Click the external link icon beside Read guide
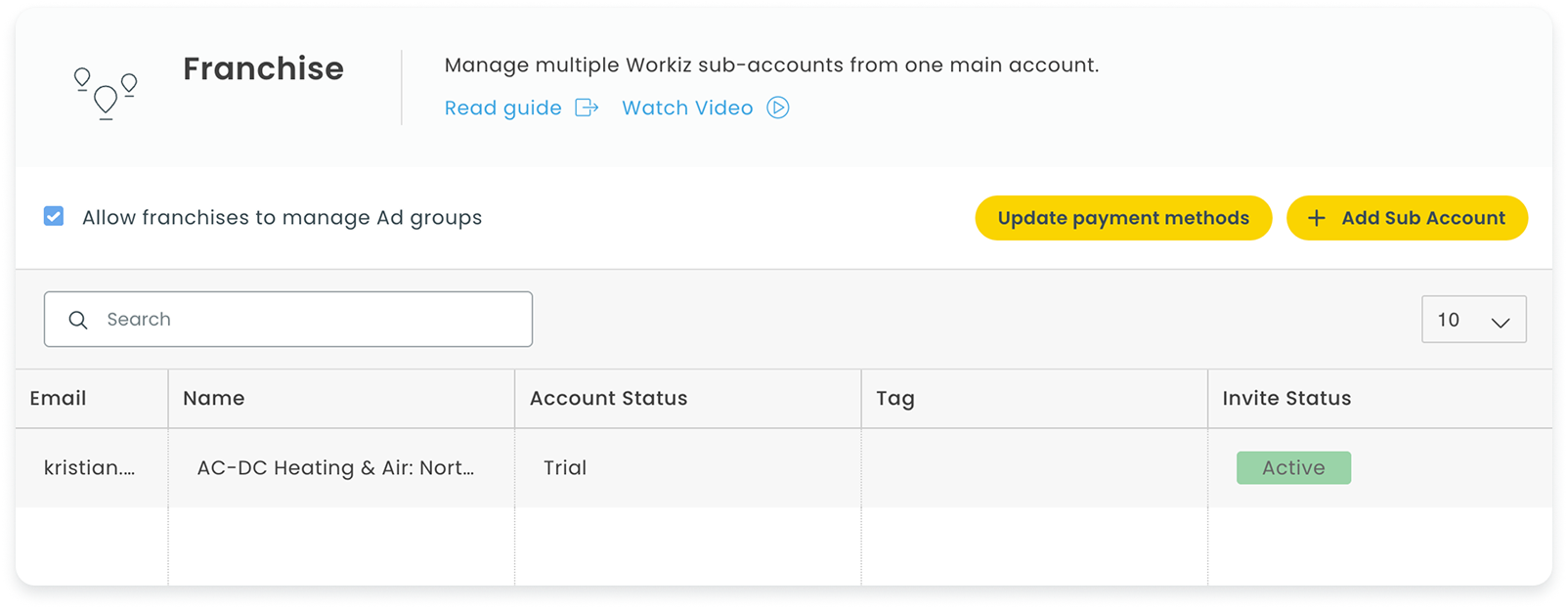This screenshot has height=609, width=1568. (x=587, y=108)
